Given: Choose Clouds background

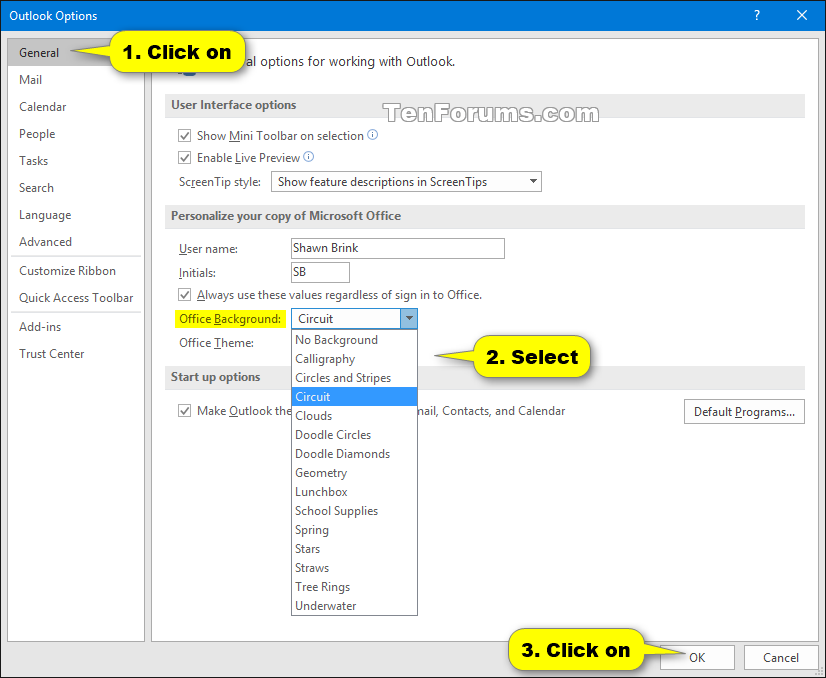Looking at the screenshot, I should pos(354,416).
